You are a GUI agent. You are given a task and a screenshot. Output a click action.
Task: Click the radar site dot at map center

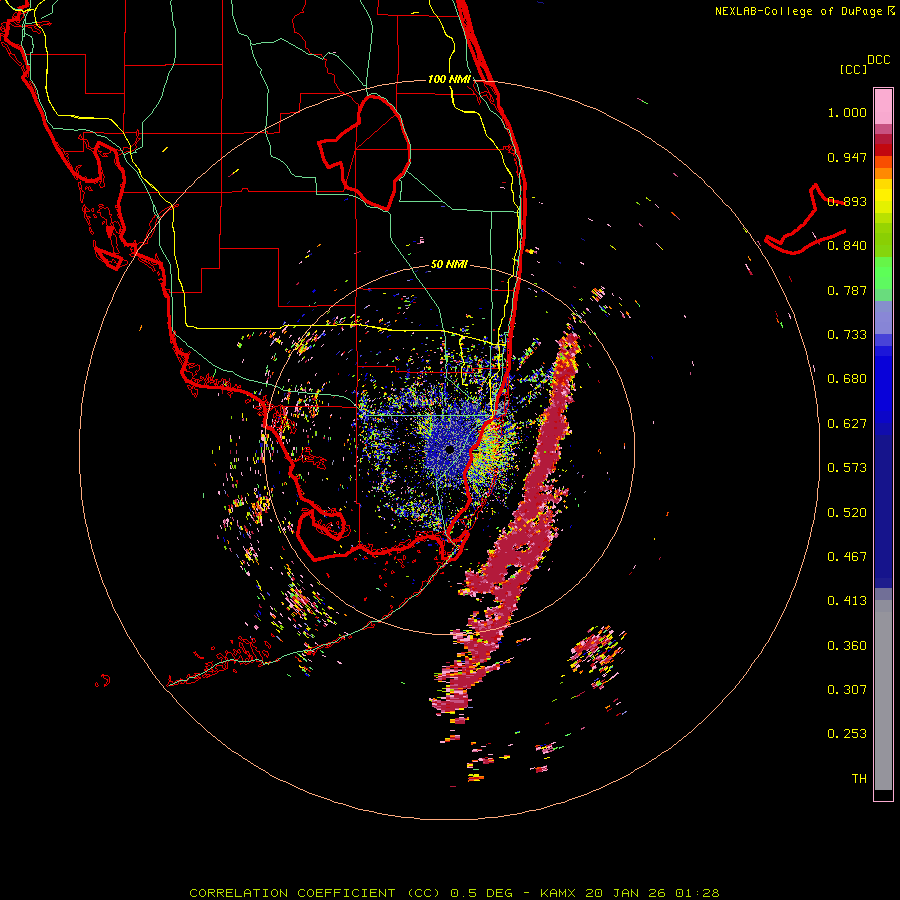click(449, 449)
